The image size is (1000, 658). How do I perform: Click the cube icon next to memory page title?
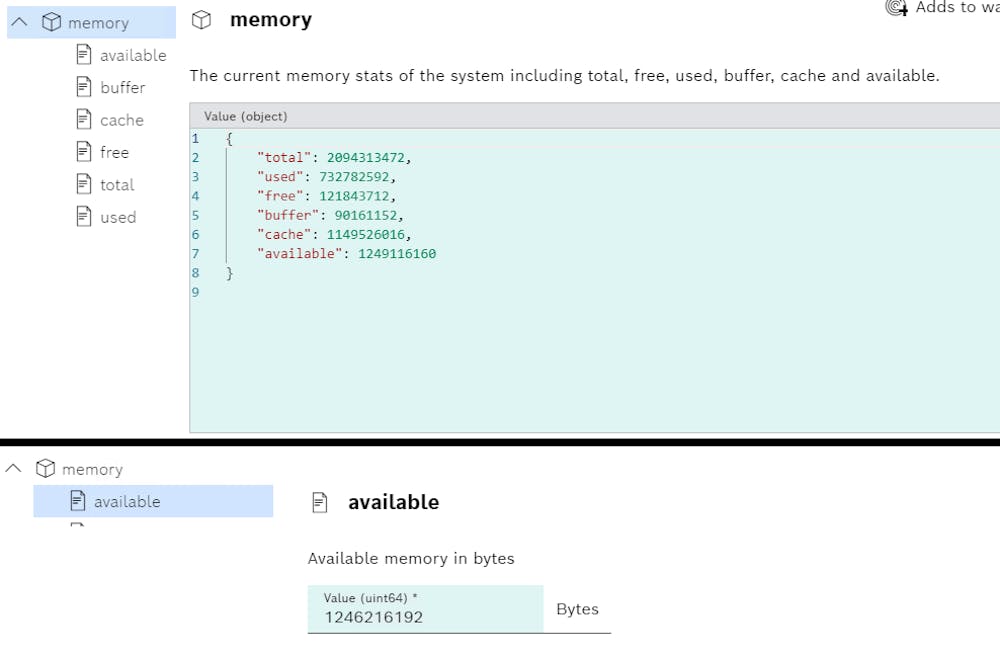click(x=201, y=19)
